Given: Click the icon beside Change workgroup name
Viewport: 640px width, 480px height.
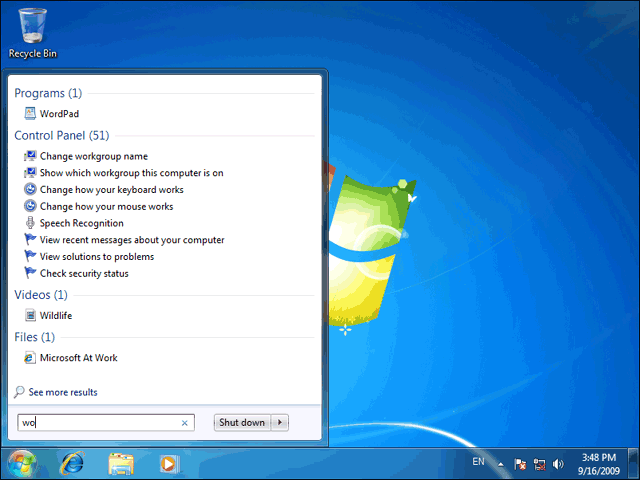Looking at the screenshot, I should pos(30,156).
